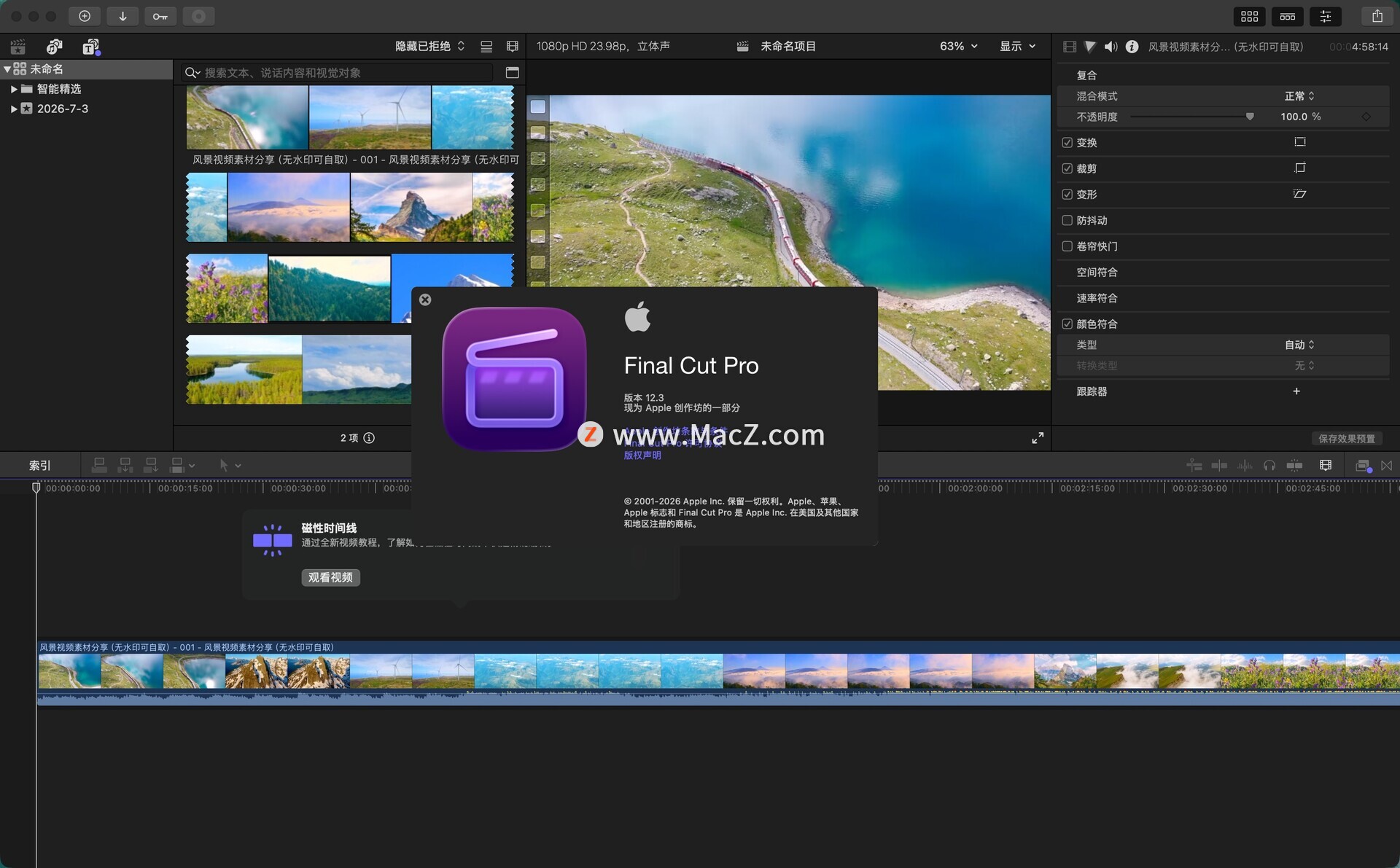1400x868 pixels.
Task: Open clip appearance filmstrip options
Action: click(513, 47)
